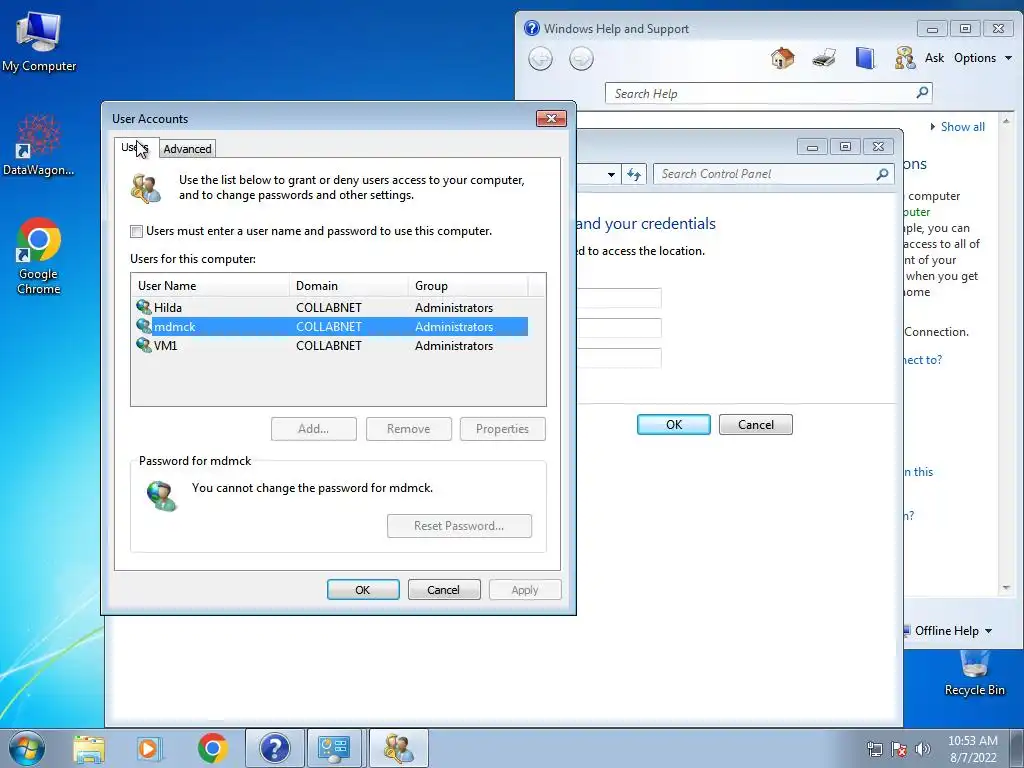Browse Help contents book icon
Viewport: 1024px width, 768px height.
click(x=865, y=58)
